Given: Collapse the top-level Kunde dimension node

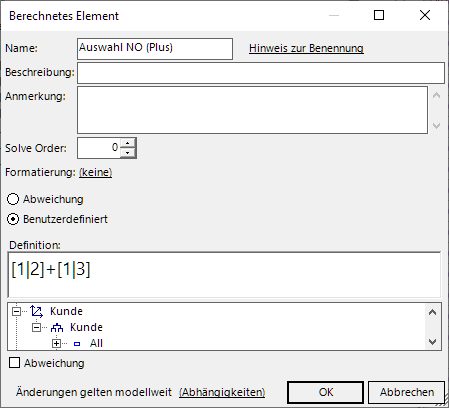Looking at the screenshot, I should tap(16, 311).
